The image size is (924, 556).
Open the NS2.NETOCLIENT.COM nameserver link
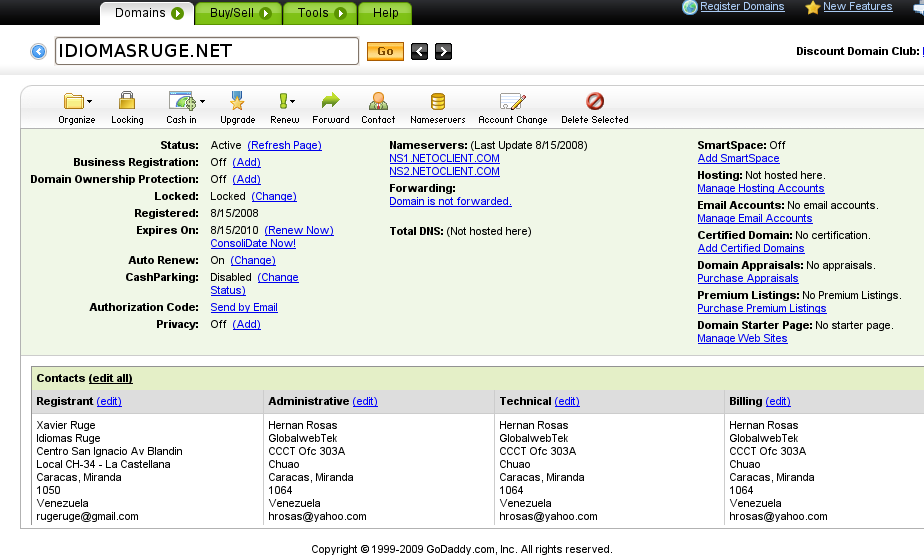(444, 171)
